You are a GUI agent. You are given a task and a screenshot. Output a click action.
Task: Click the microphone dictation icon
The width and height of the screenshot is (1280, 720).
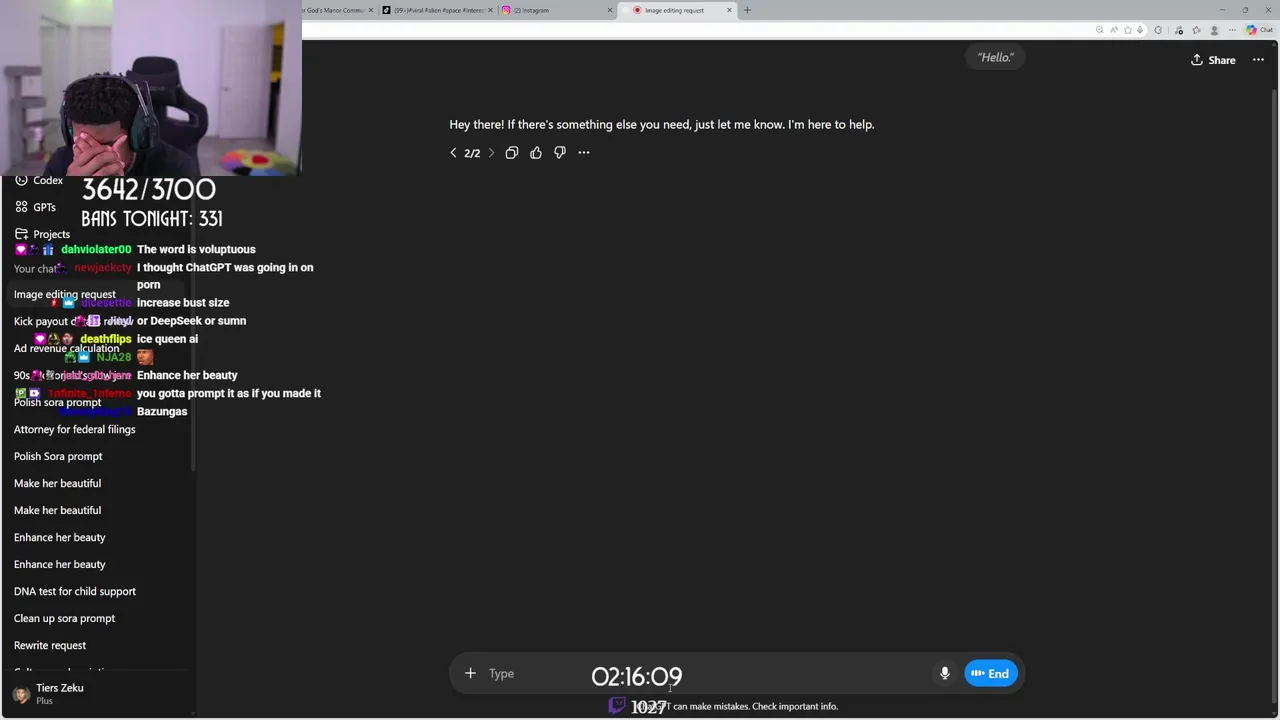click(x=944, y=673)
